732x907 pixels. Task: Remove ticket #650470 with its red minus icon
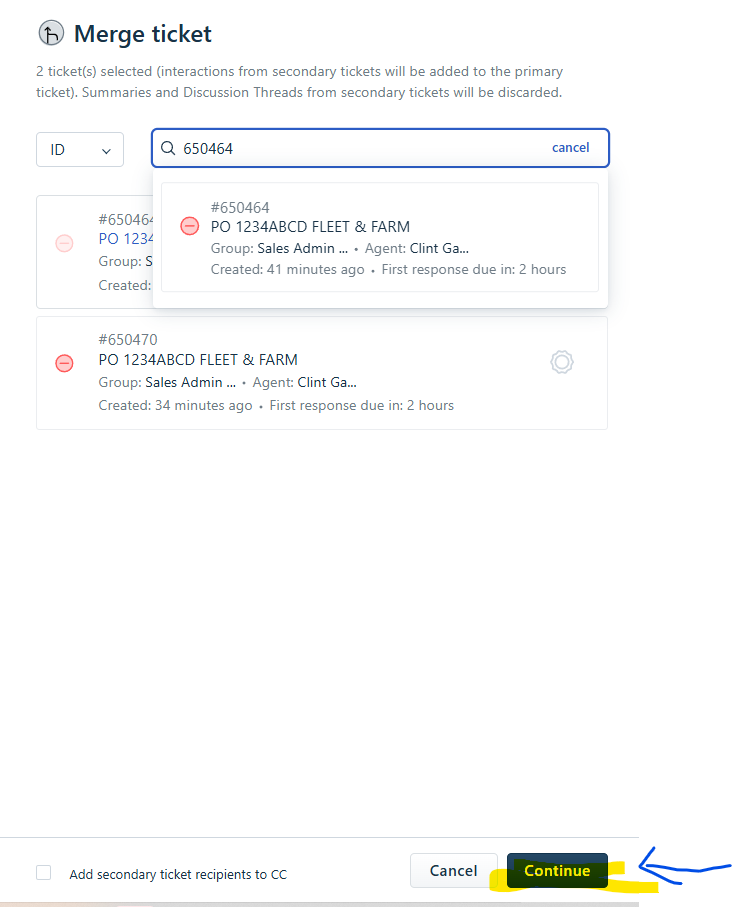(64, 363)
